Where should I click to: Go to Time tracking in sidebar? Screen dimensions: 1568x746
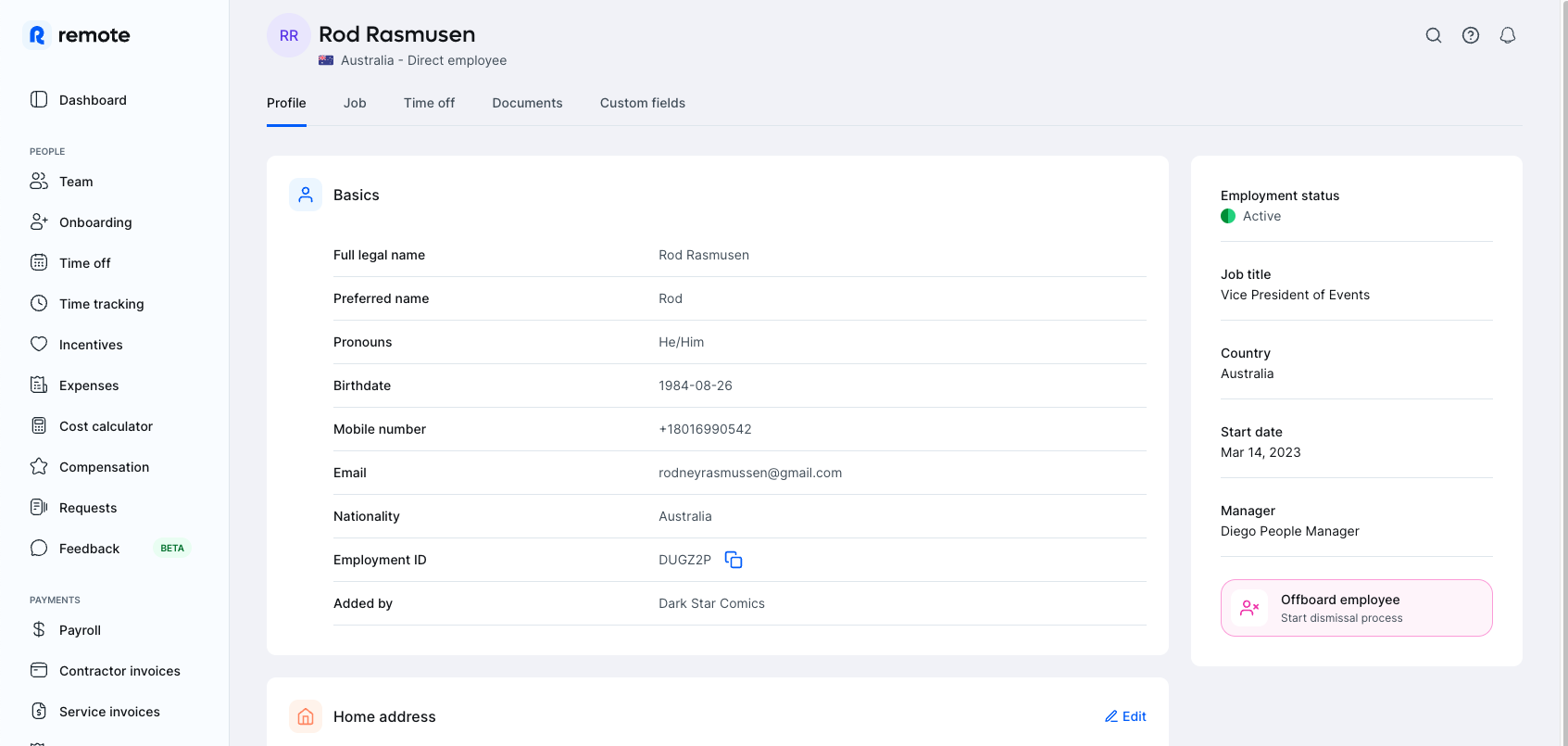tap(101, 304)
